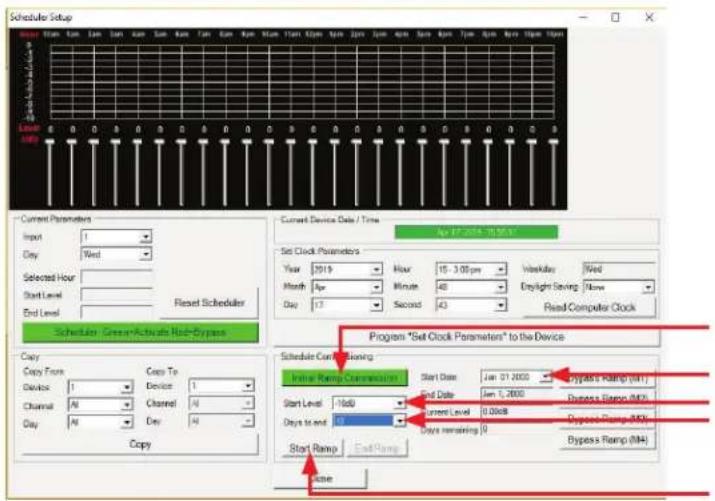Click the 8pm level slider handle
715x501 pixels.
[x=487, y=143]
